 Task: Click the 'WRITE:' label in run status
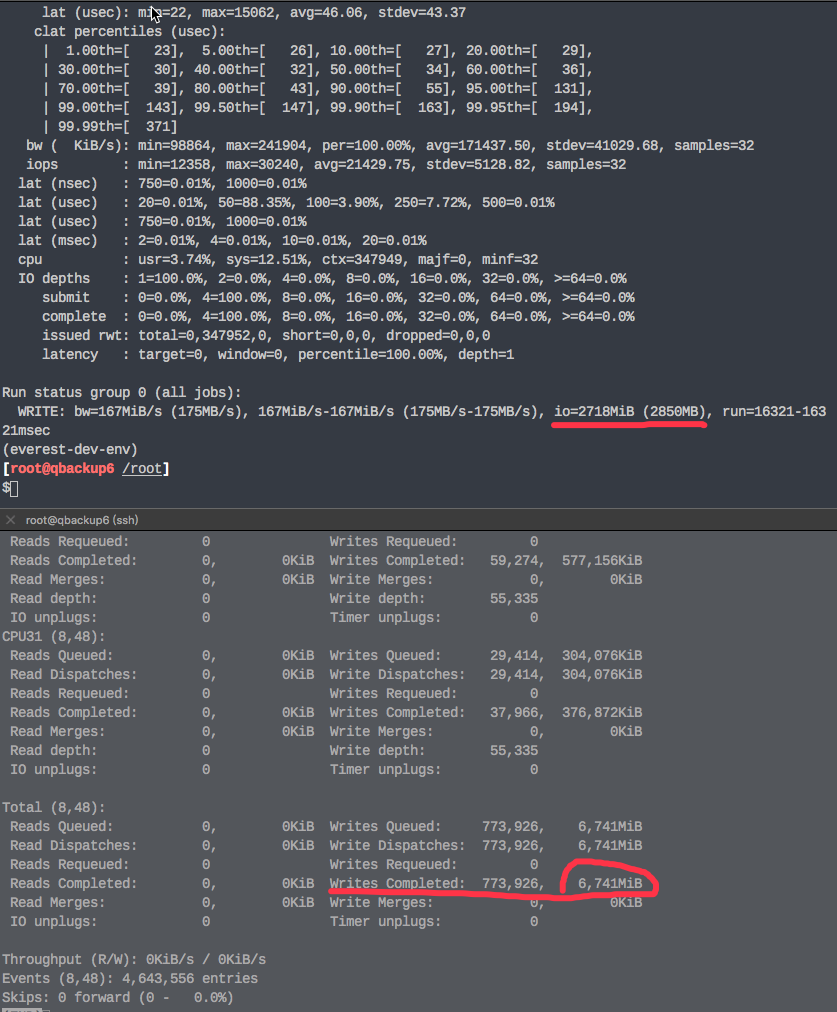click(x=42, y=411)
